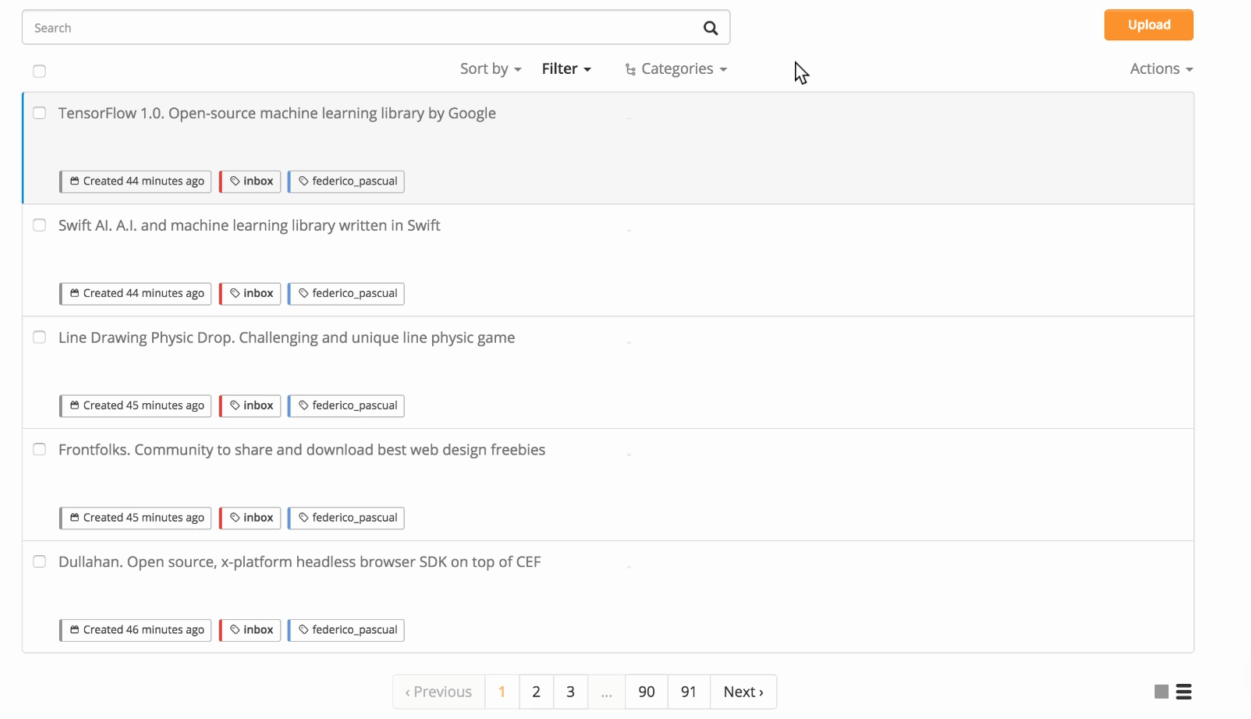Switch to grid view using square icon

click(1161, 692)
